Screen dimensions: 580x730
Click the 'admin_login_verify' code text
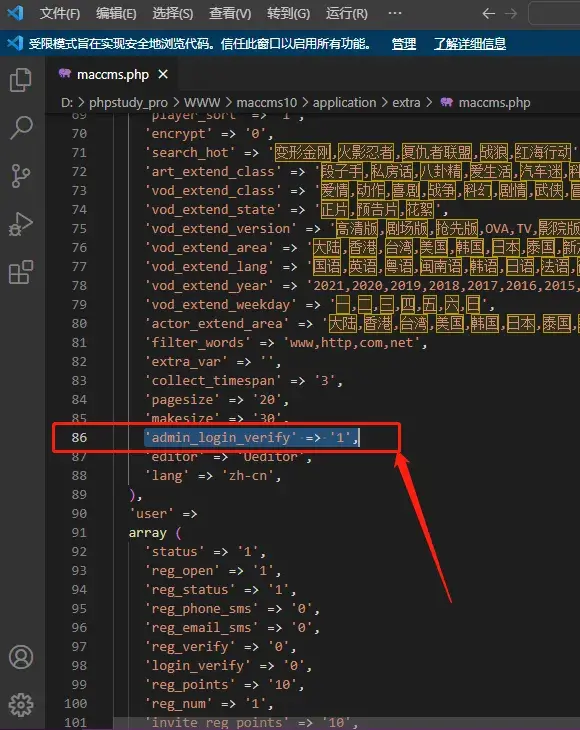click(x=221, y=438)
